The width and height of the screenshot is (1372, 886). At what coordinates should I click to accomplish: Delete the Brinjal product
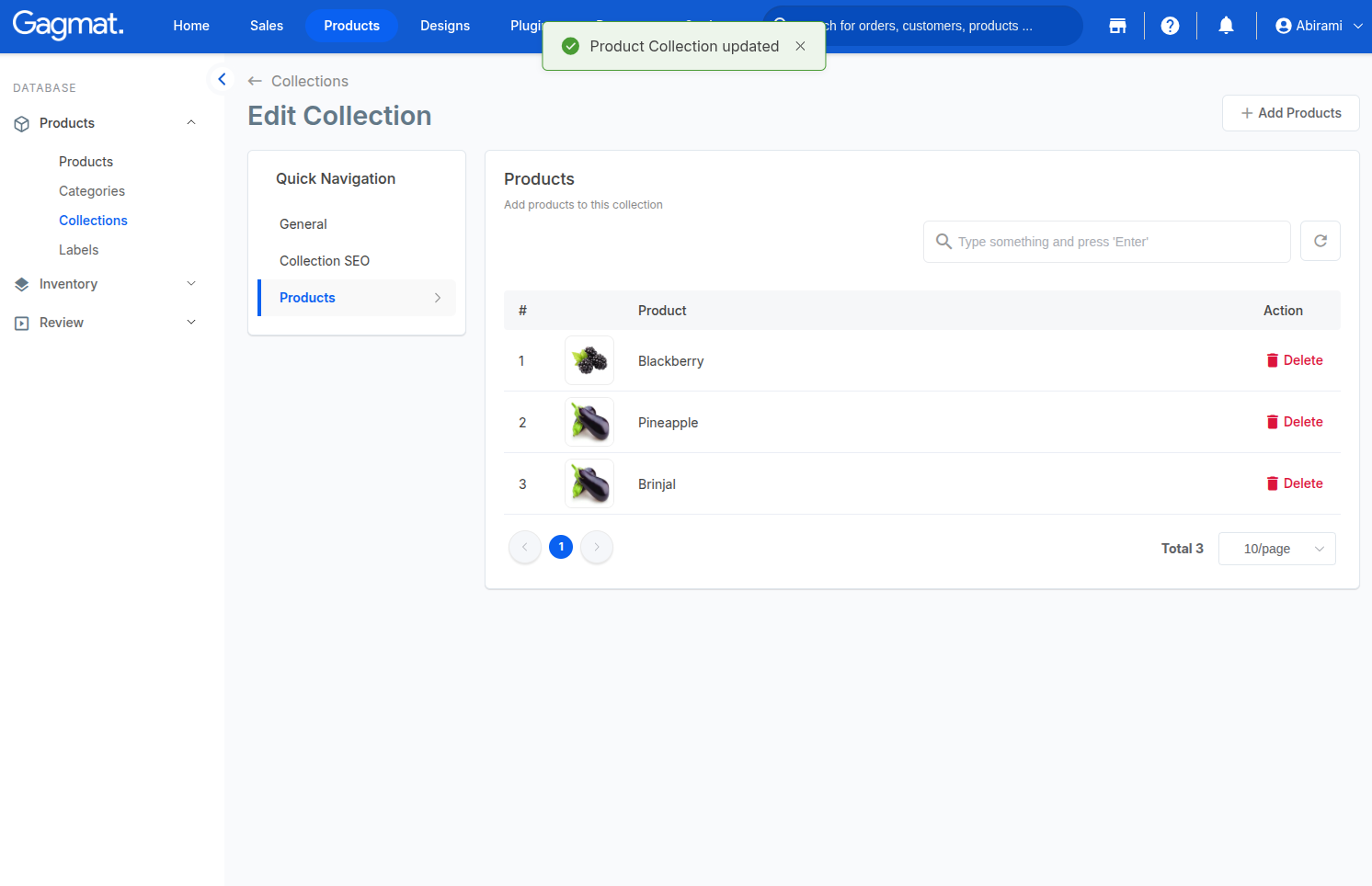click(x=1294, y=483)
